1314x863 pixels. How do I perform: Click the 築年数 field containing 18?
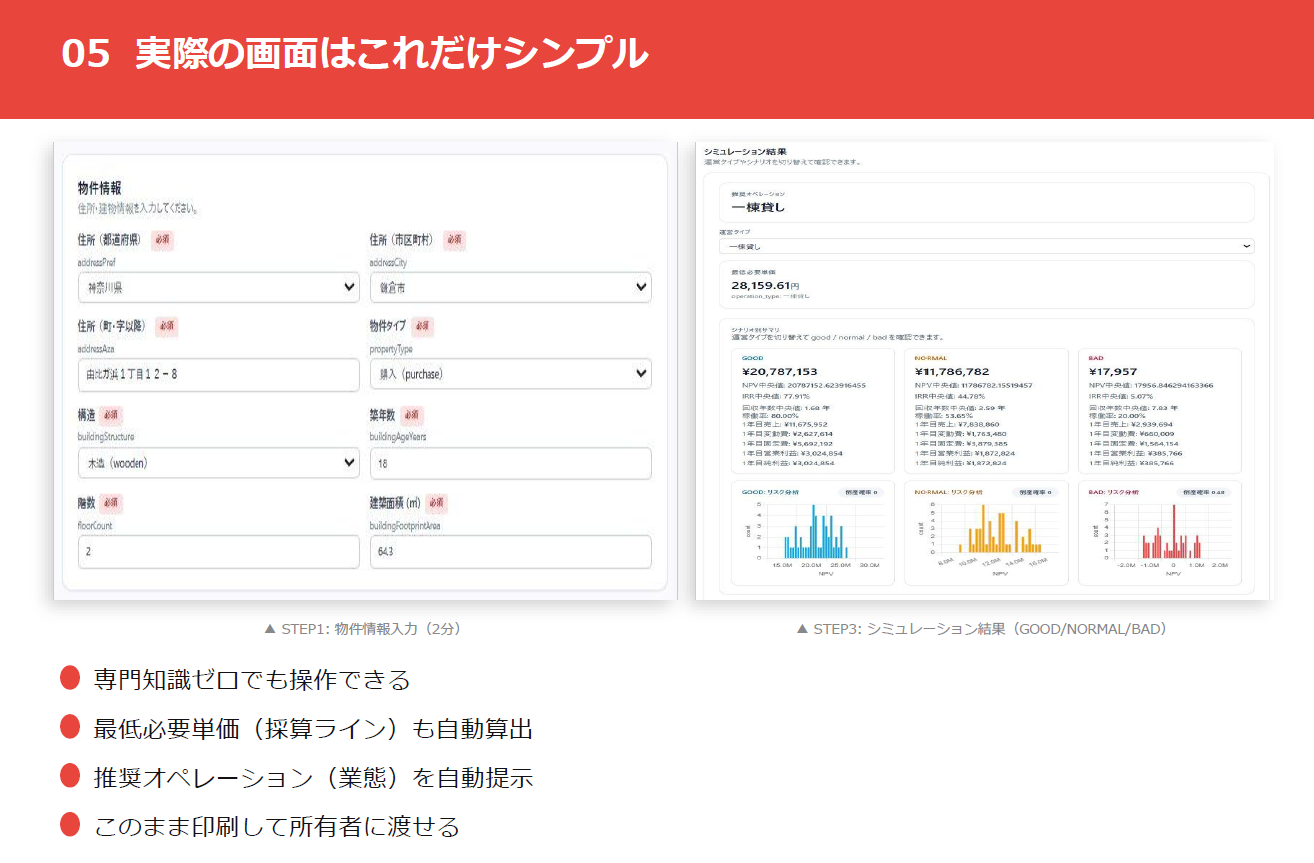pyautogui.click(x=510, y=464)
